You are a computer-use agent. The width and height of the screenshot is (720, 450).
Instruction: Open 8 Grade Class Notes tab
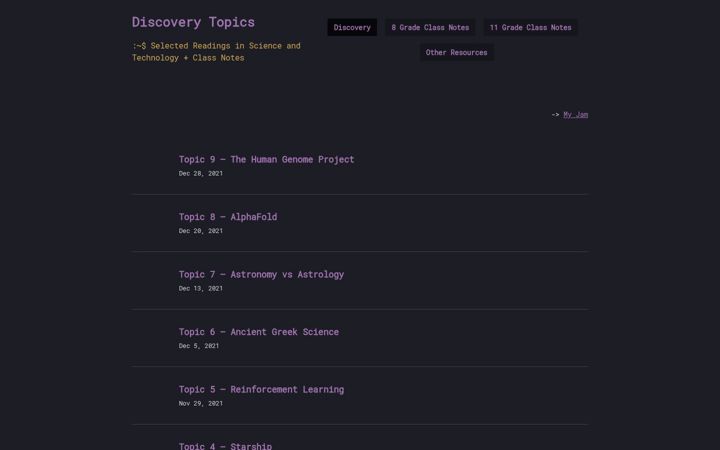[430, 28]
